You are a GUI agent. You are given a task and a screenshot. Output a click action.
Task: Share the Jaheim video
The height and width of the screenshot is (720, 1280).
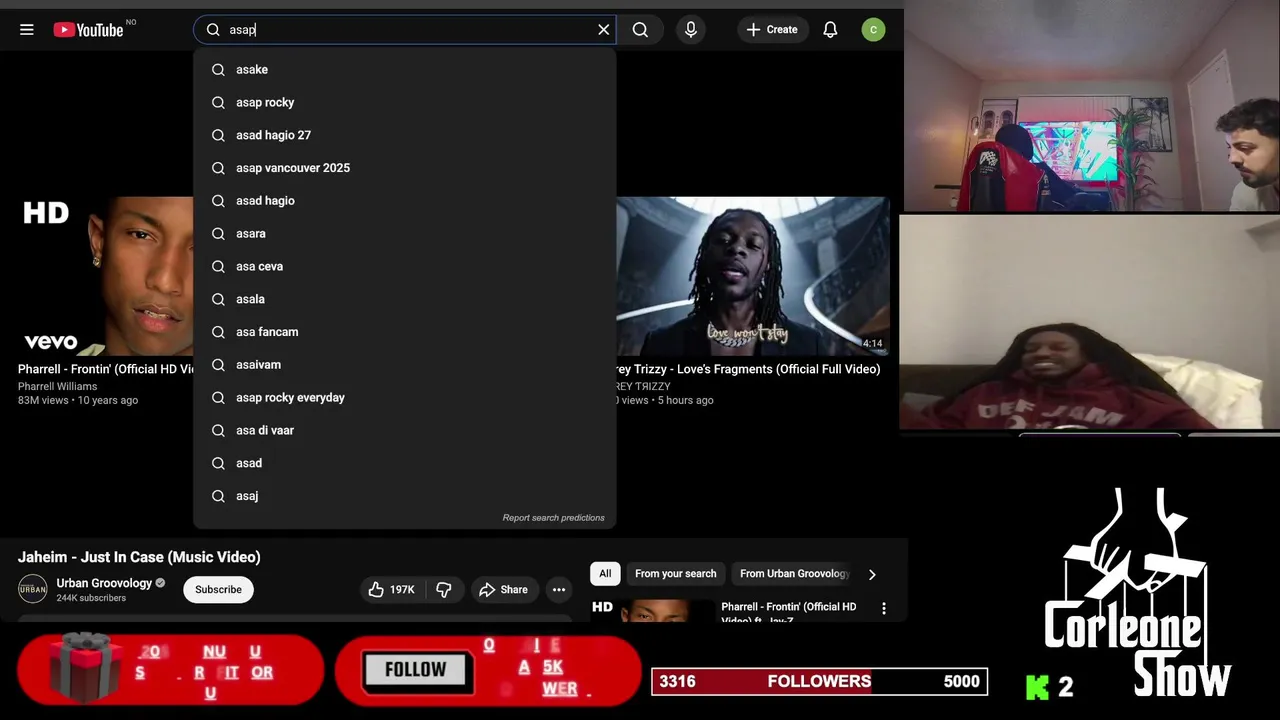point(503,590)
